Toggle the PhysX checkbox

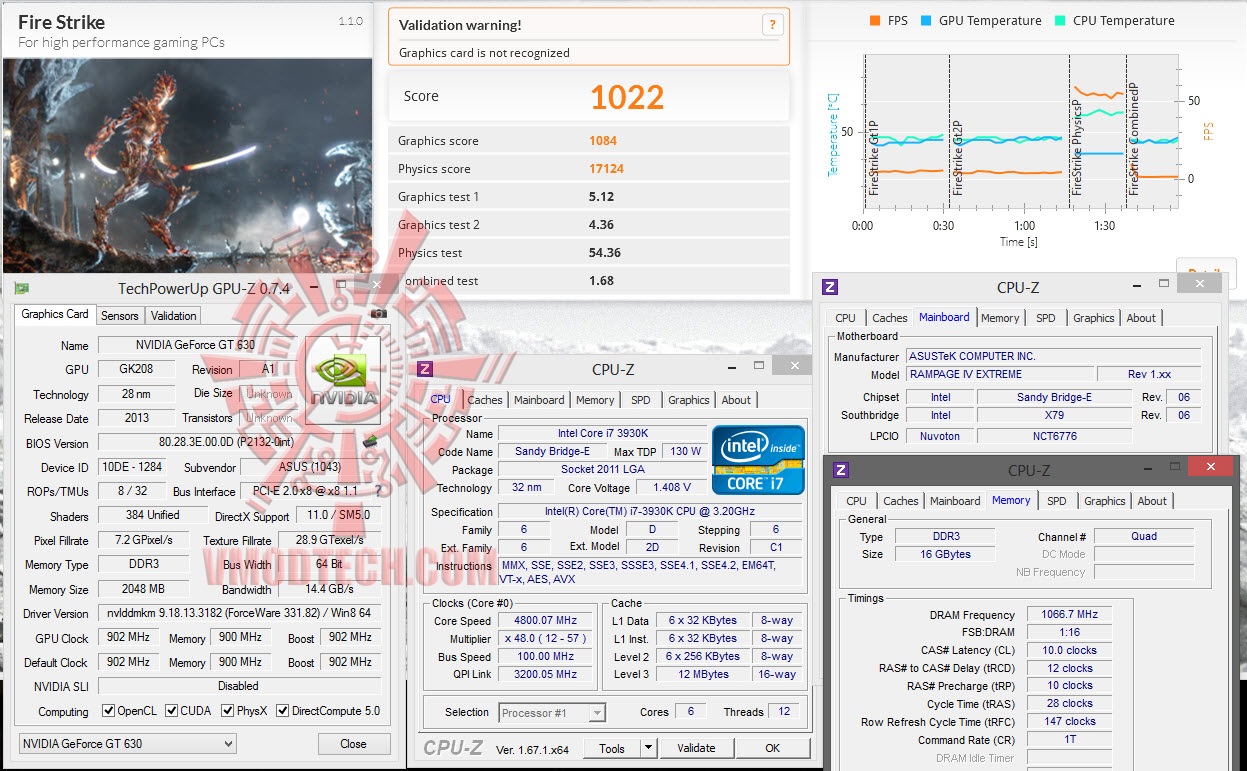(x=227, y=711)
